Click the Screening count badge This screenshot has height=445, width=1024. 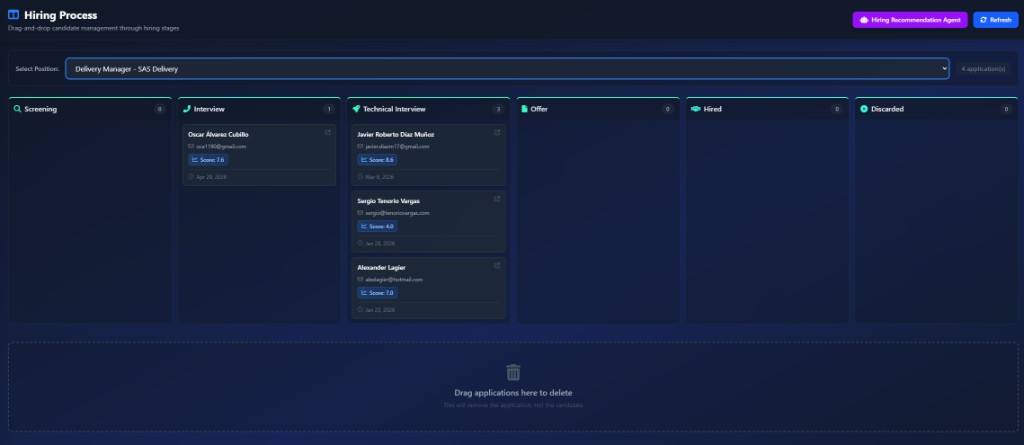[159, 109]
